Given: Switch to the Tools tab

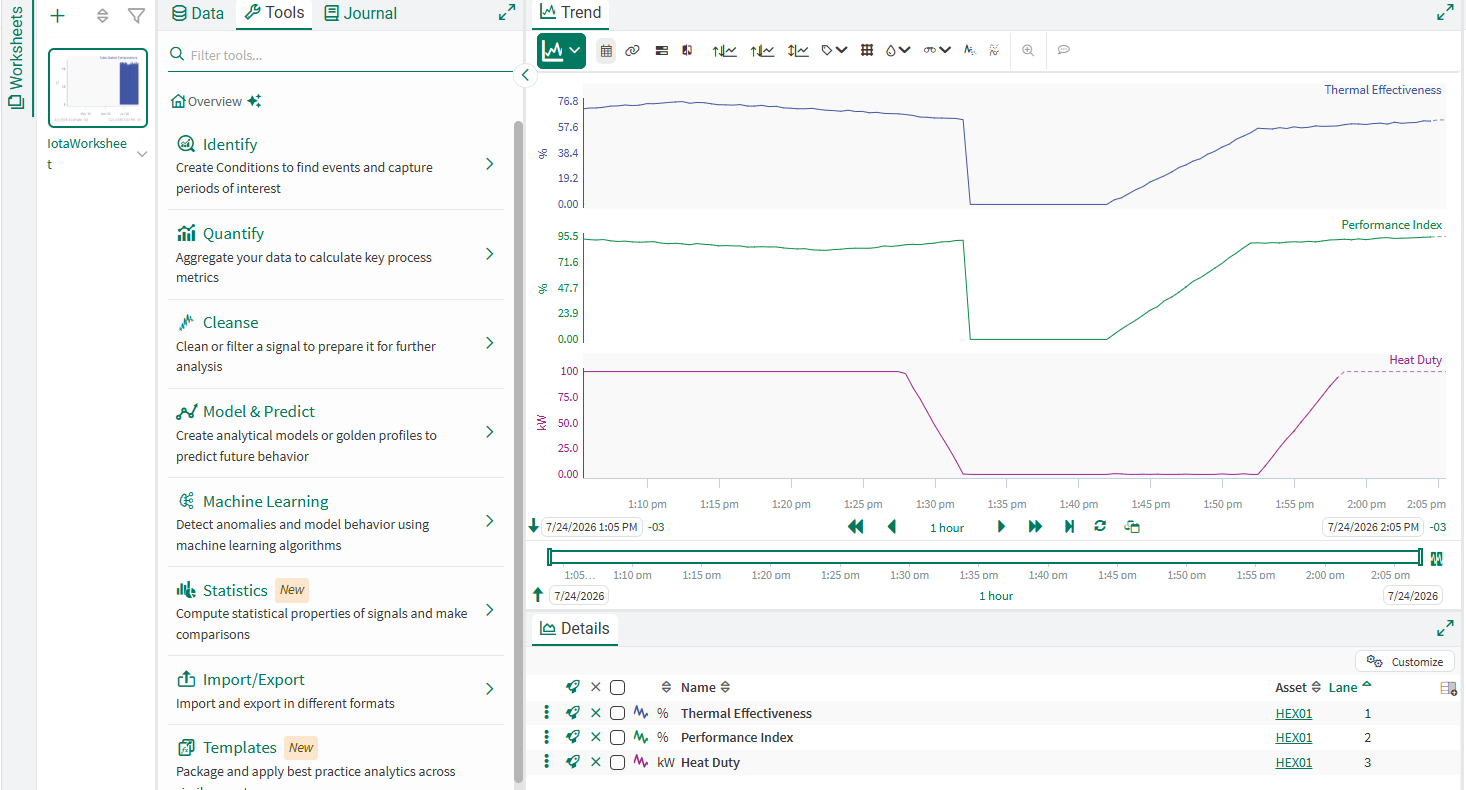Looking at the screenshot, I should (x=274, y=13).
